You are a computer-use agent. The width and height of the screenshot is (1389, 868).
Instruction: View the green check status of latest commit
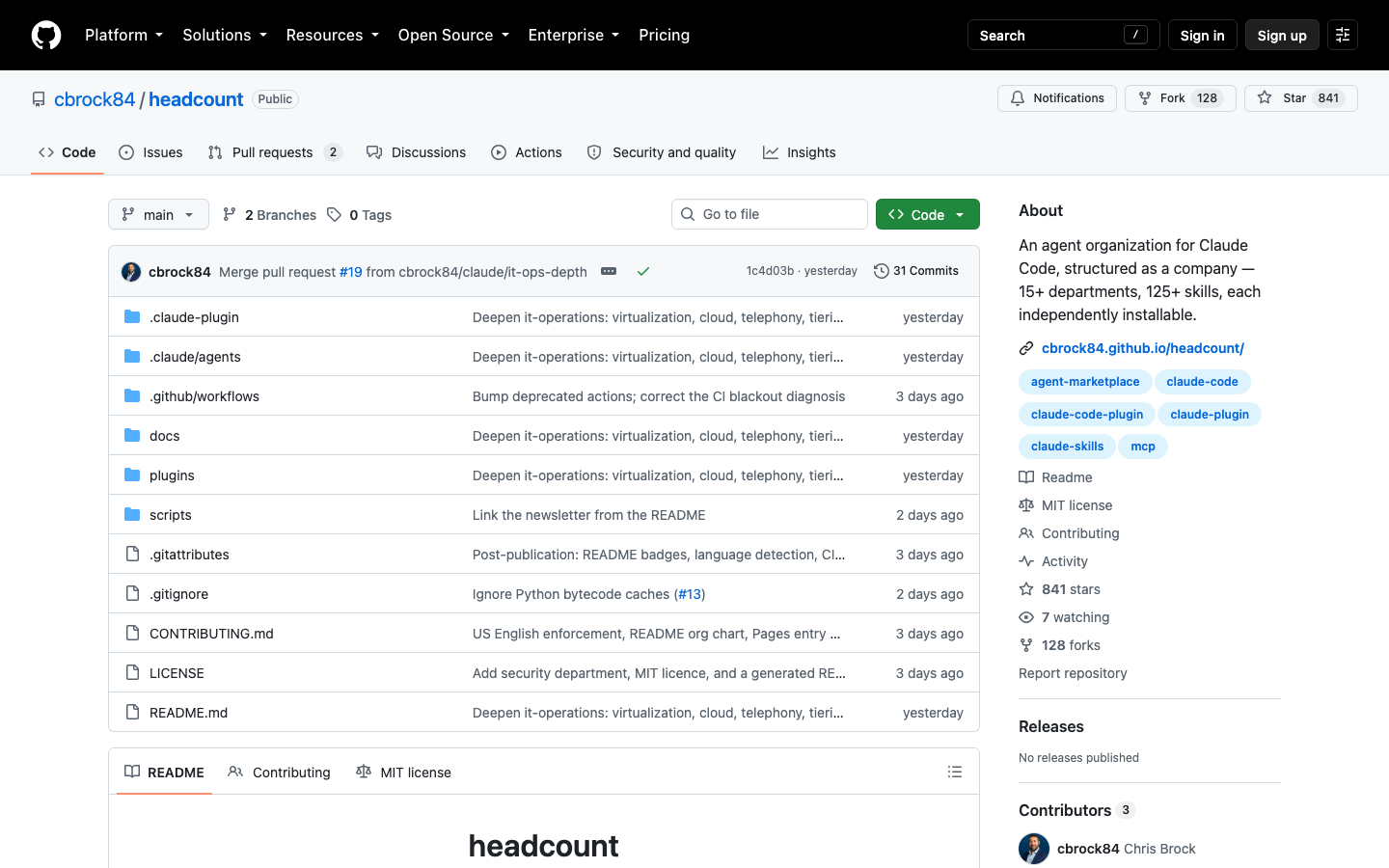[643, 271]
